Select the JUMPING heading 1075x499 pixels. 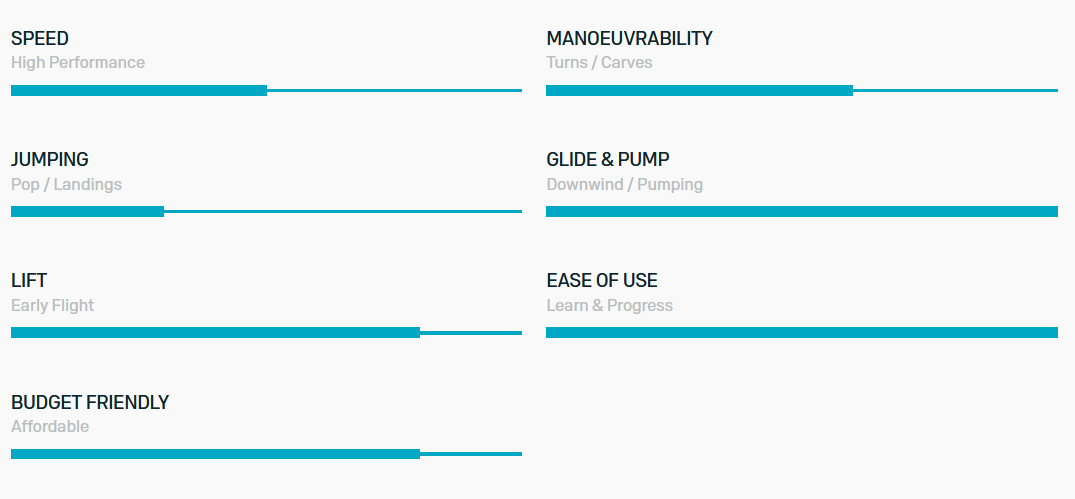(x=50, y=160)
